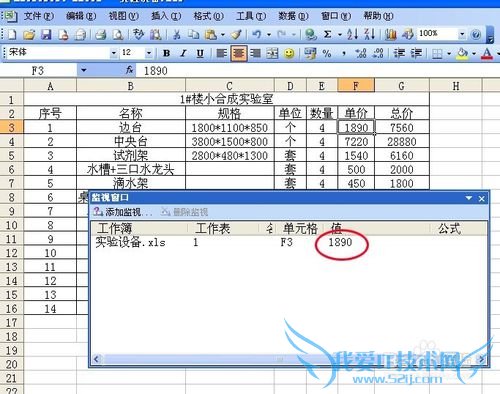This screenshot has height=394, width=500.
Task: Click watch window horizontal scrollbar
Action: point(288,359)
